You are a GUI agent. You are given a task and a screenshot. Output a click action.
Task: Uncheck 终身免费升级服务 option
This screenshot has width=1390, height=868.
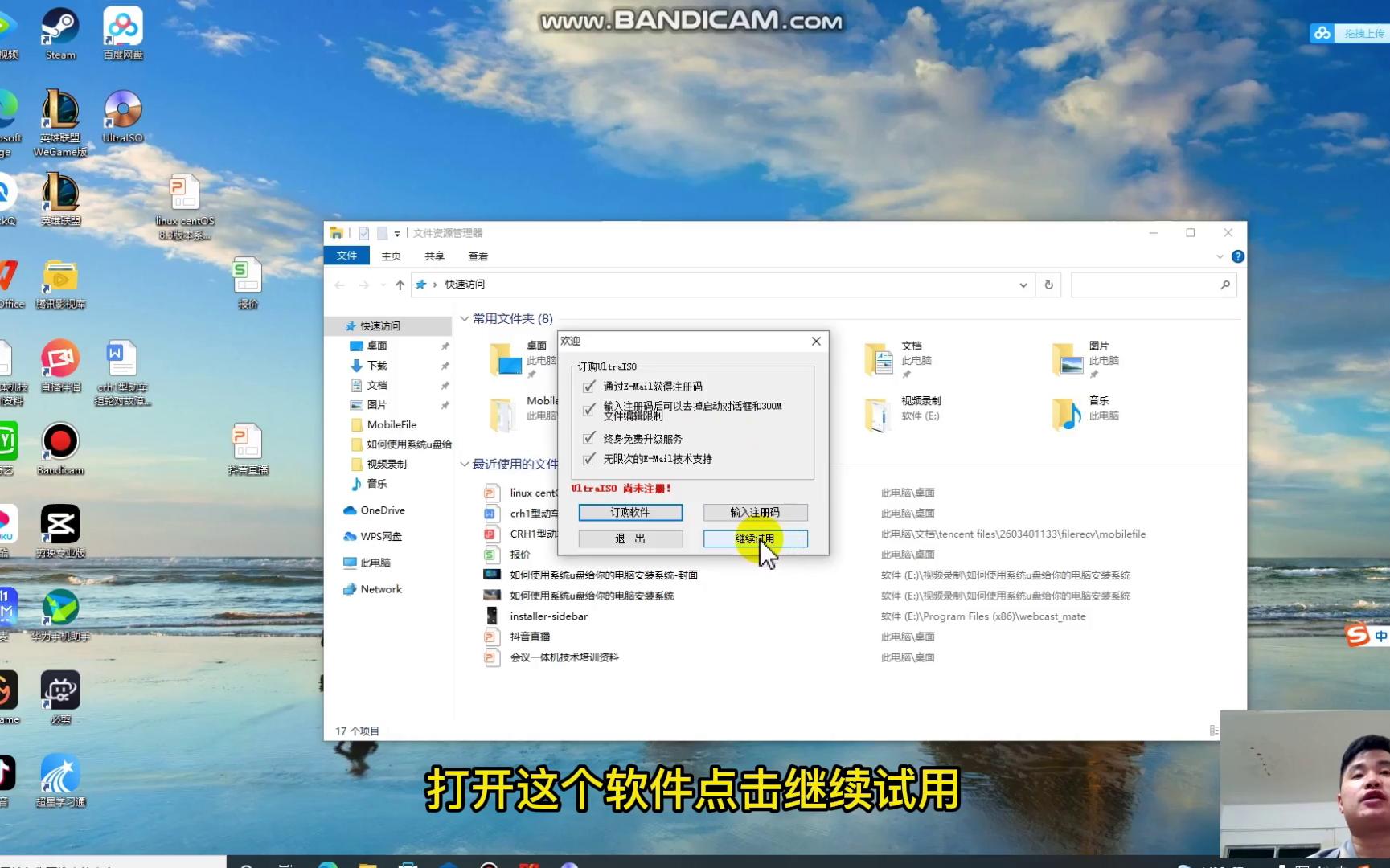coord(589,438)
